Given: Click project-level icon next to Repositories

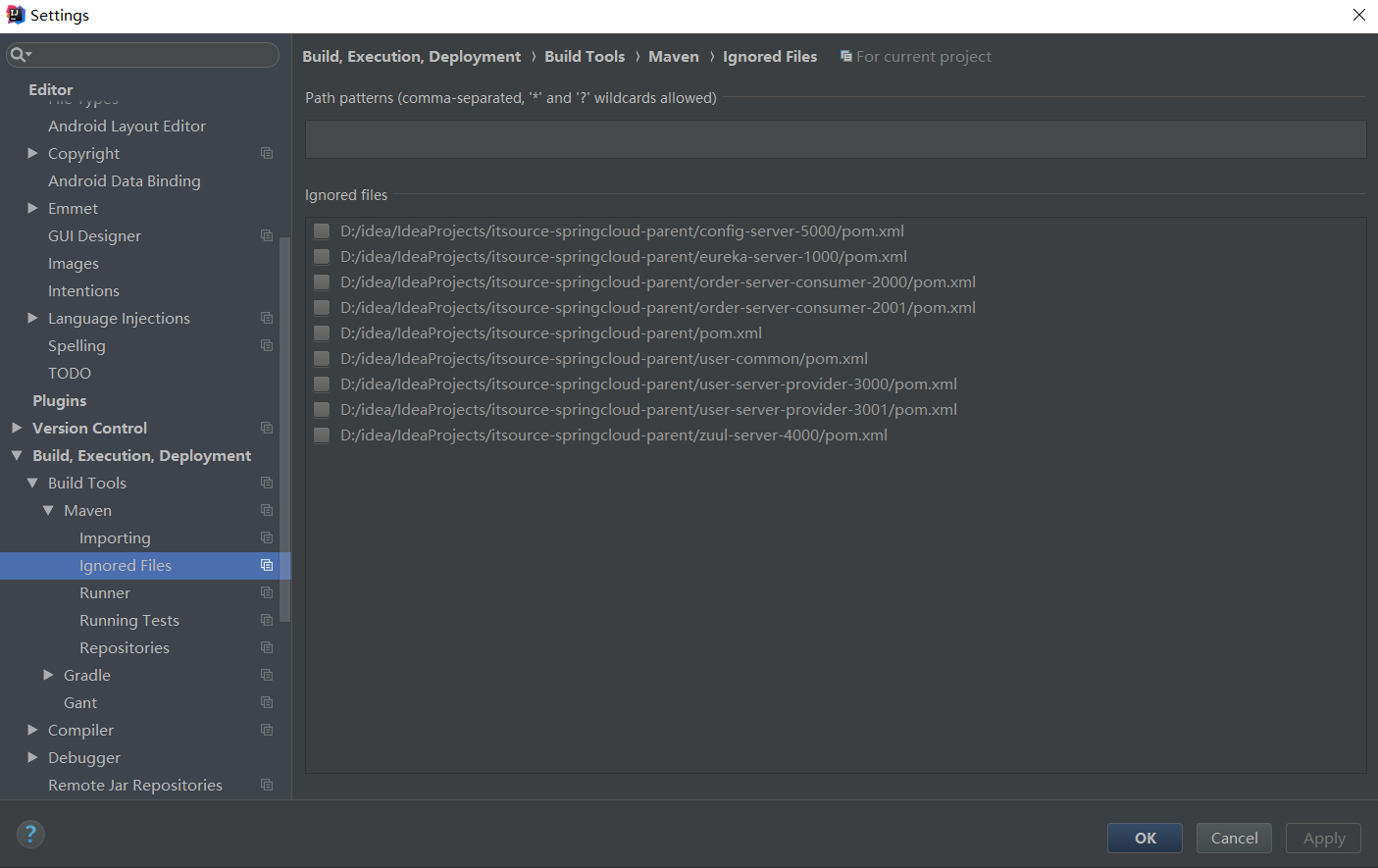Looking at the screenshot, I should [x=267, y=647].
